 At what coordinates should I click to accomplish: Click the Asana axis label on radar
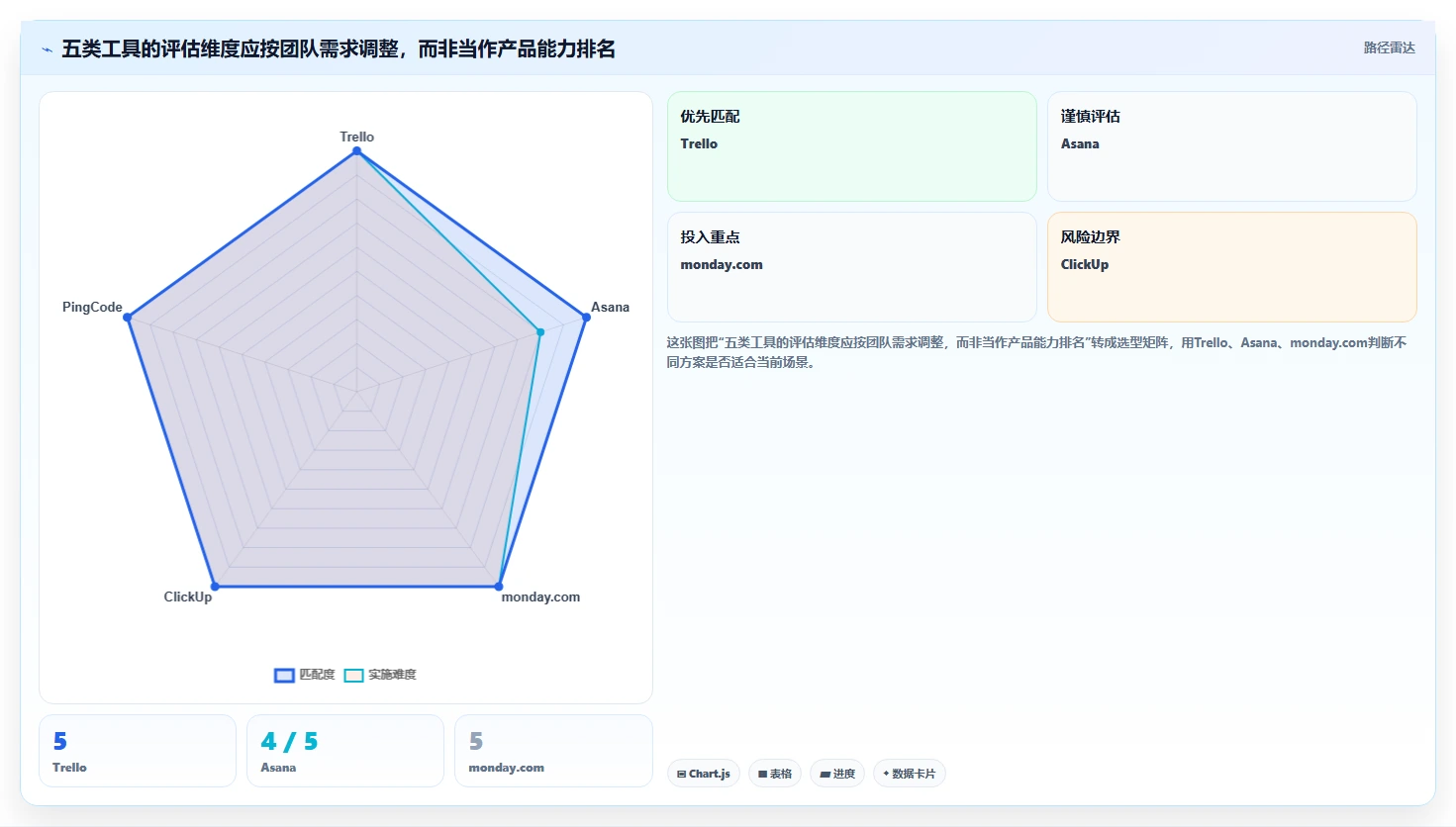point(610,307)
